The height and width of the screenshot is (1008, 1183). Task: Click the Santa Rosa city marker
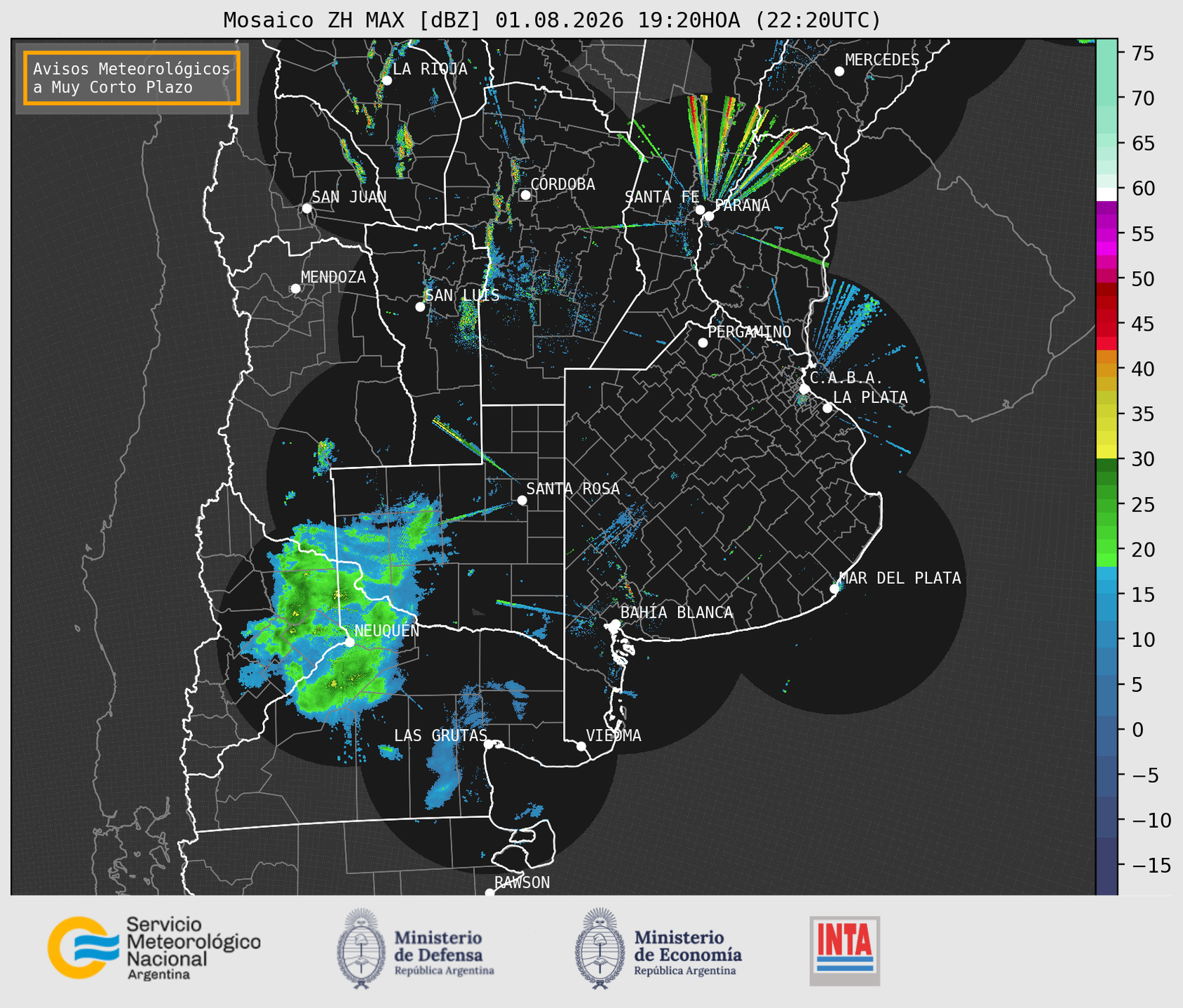[522, 500]
